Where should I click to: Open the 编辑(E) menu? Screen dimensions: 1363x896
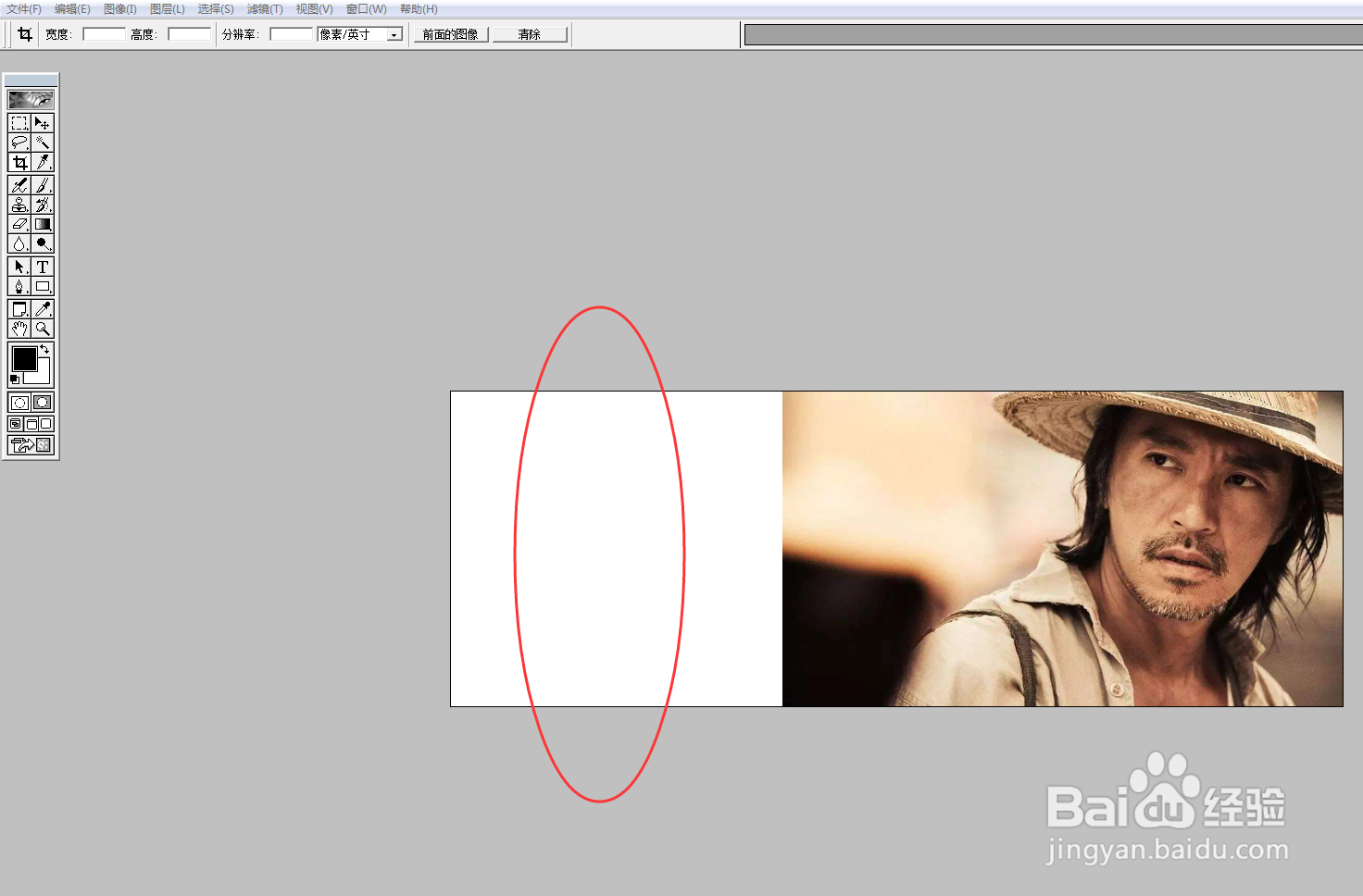72,9
